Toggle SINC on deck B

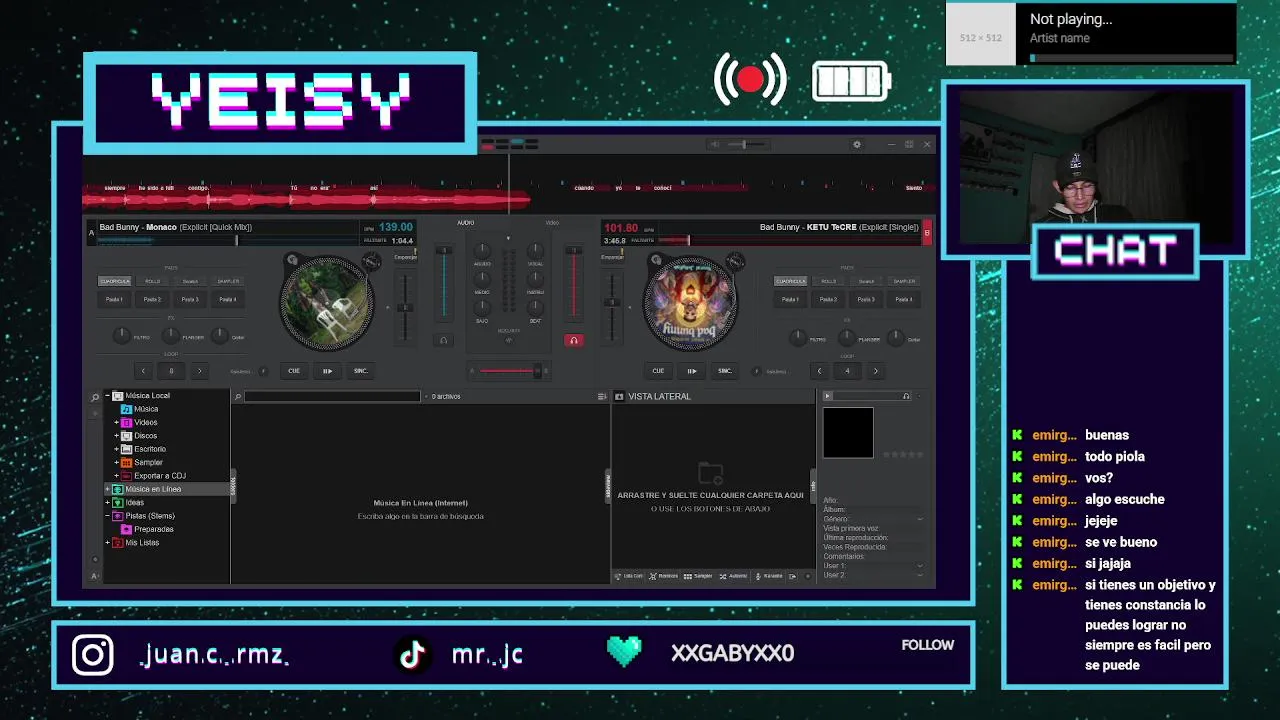coord(725,371)
